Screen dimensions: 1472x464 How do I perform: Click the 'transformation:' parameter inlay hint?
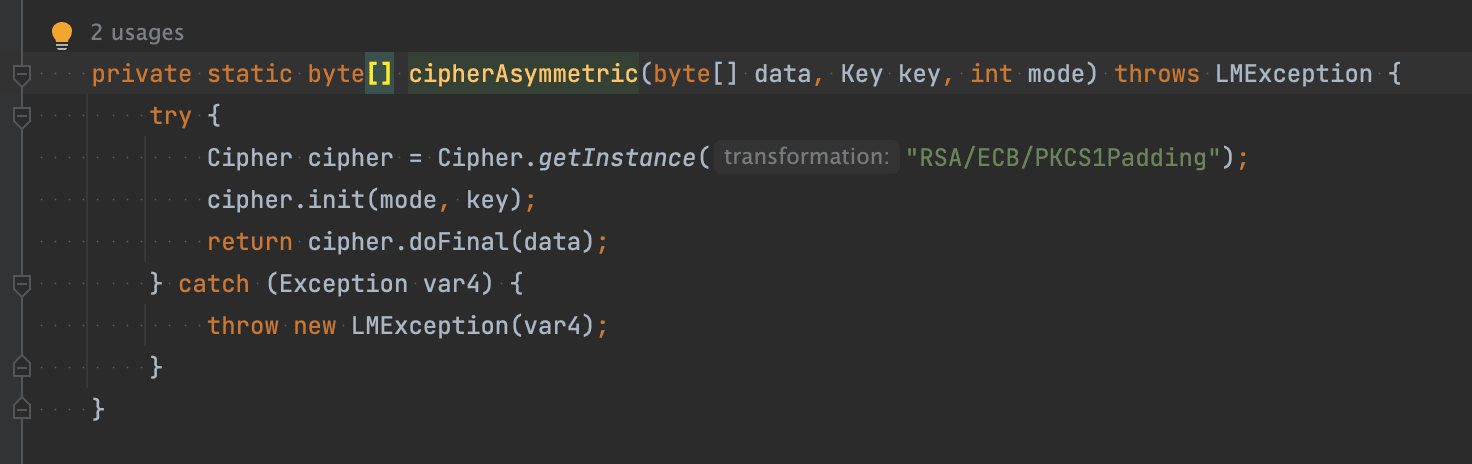(x=806, y=157)
